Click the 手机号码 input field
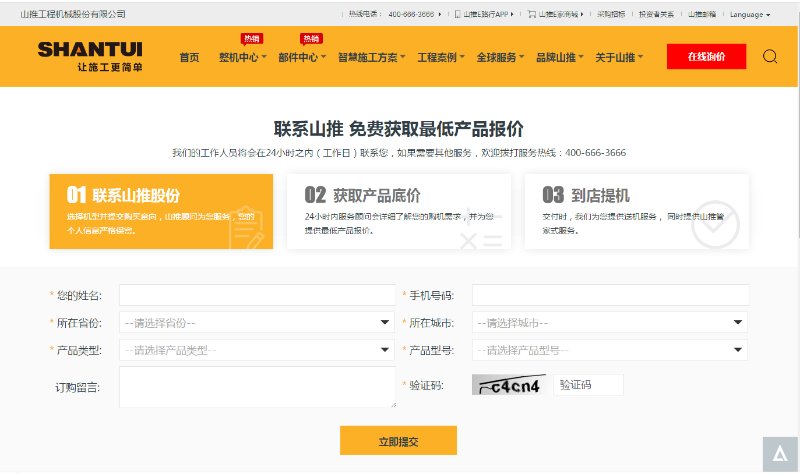The image size is (800, 474). pos(610,295)
